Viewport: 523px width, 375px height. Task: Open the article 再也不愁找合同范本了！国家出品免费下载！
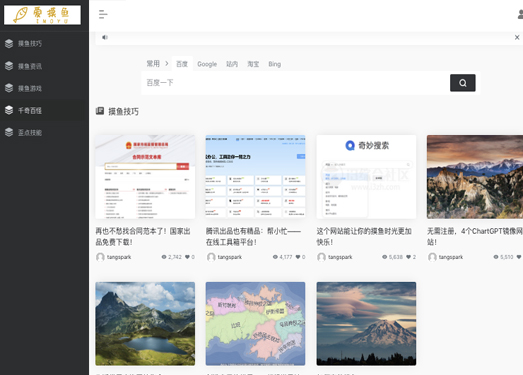click(x=143, y=237)
